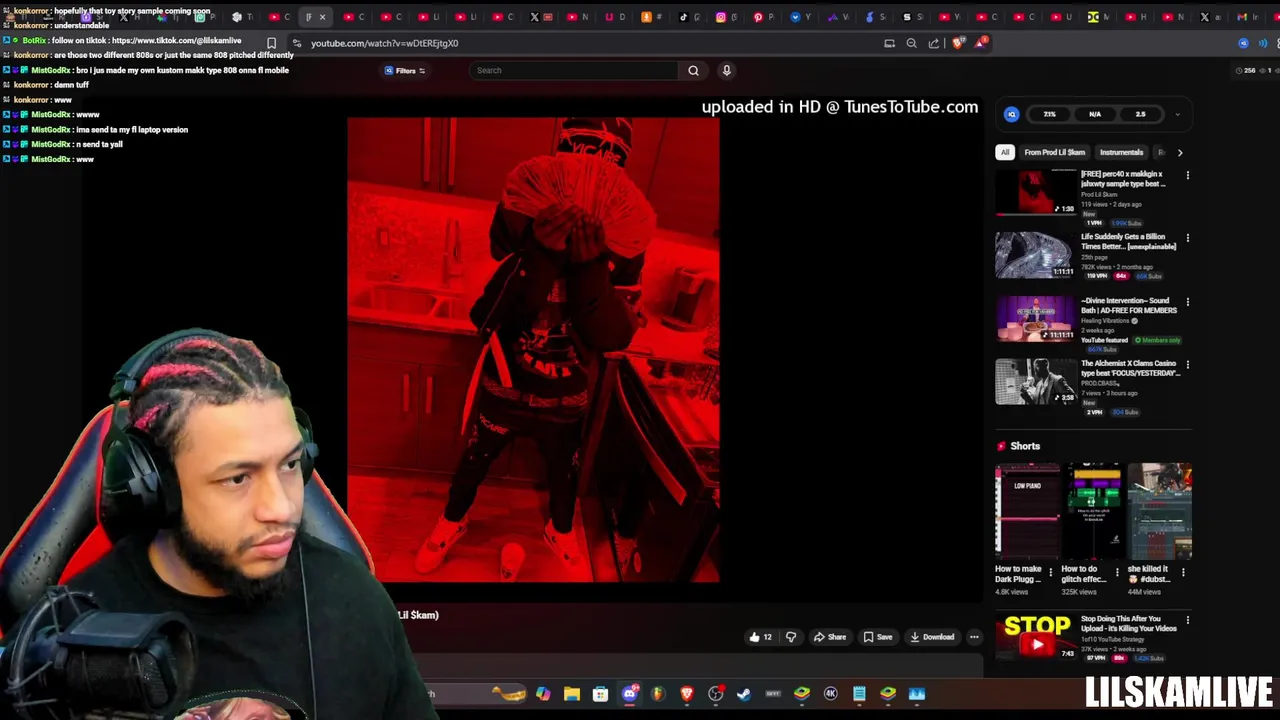The width and height of the screenshot is (1280, 720).
Task: Click the 2.5 stat pill
Action: pos(1140,114)
